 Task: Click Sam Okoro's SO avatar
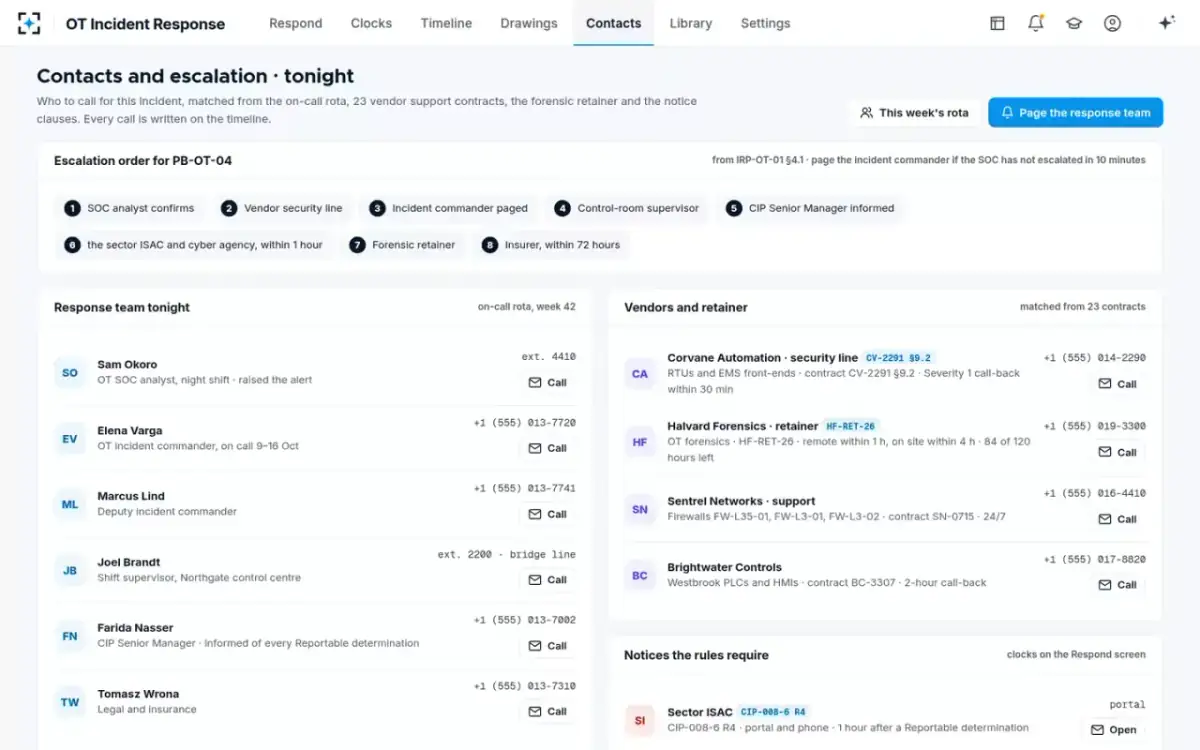pyautogui.click(x=70, y=373)
